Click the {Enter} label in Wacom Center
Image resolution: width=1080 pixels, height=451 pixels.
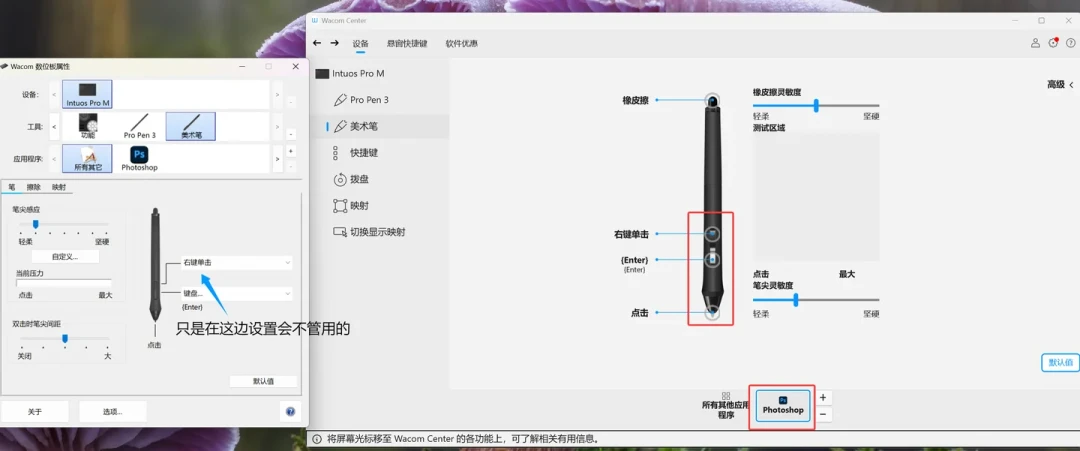point(635,260)
